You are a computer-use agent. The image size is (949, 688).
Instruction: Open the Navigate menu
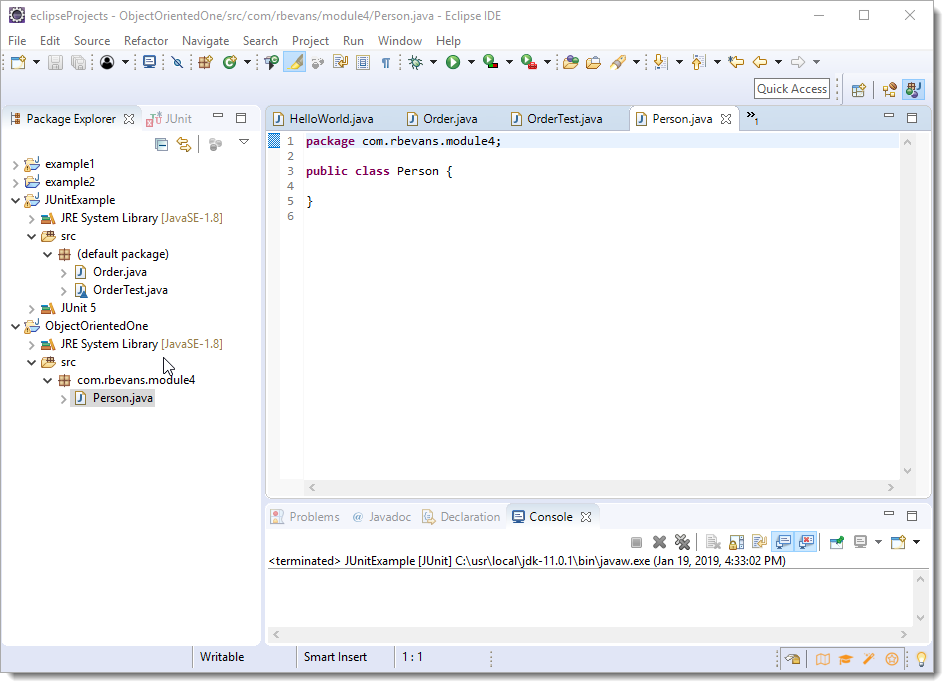click(x=206, y=41)
